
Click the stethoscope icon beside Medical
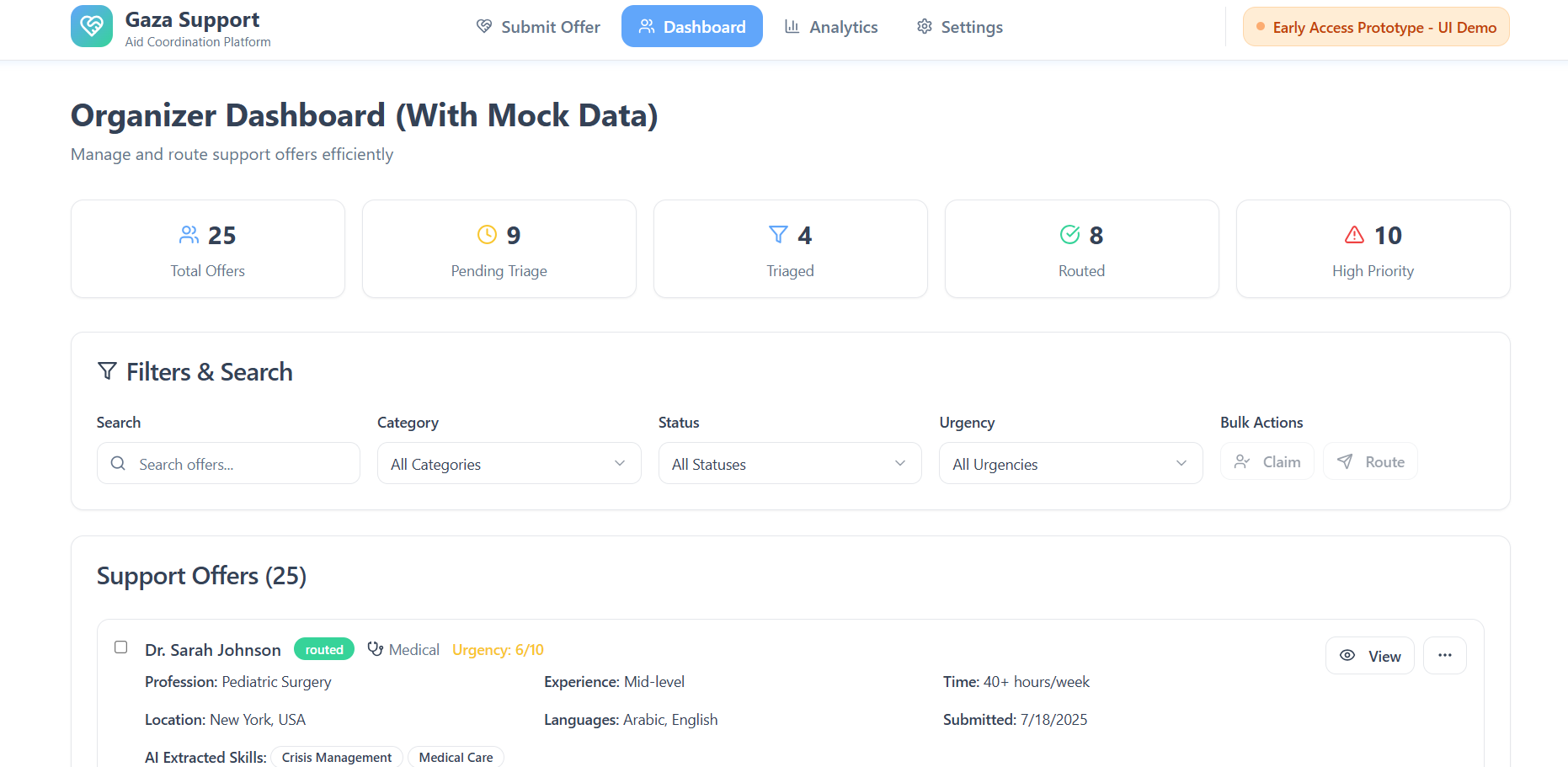[x=376, y=649]
